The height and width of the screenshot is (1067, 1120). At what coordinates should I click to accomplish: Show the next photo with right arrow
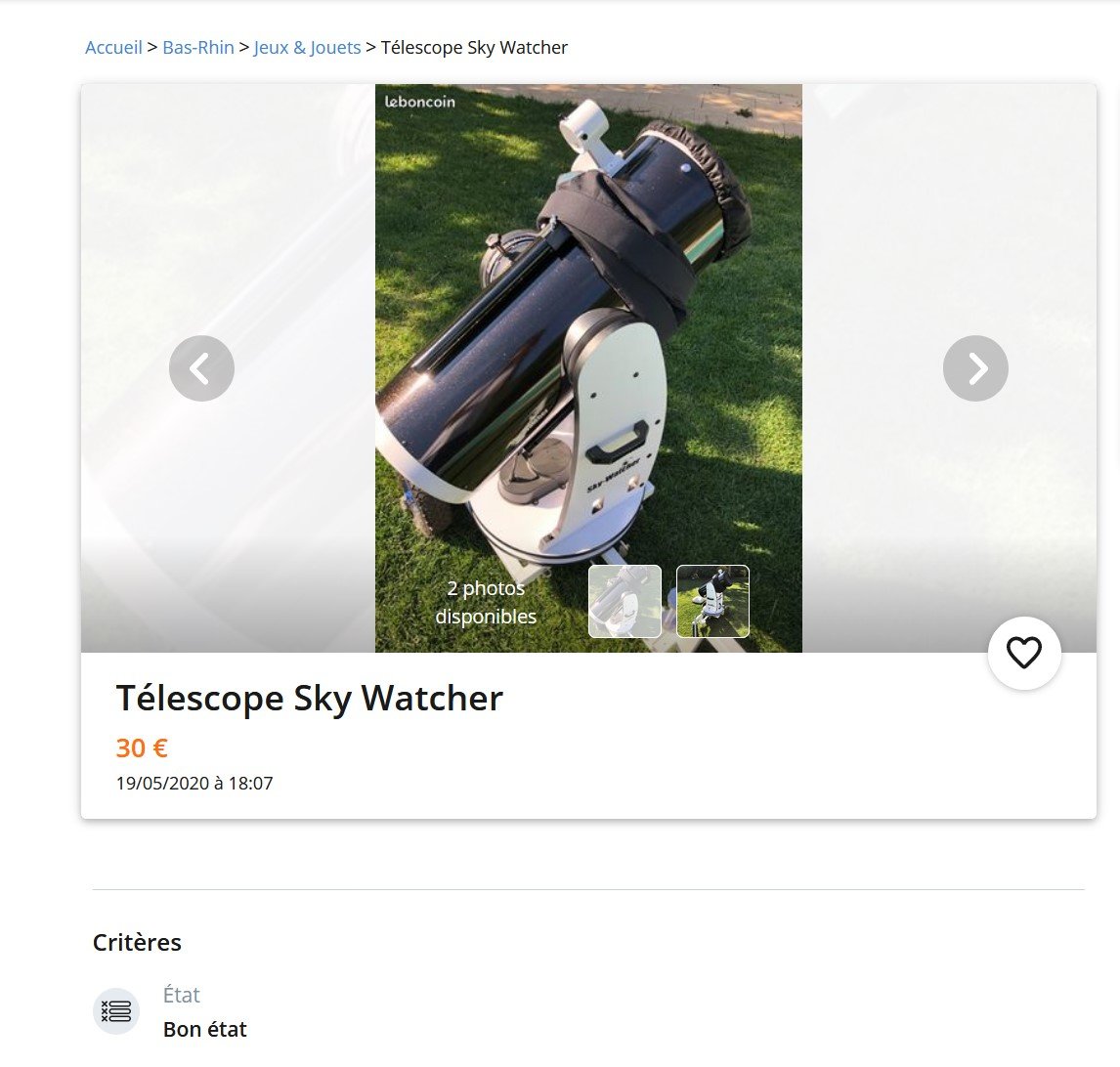pyautogui.click(x=975, y=367)
